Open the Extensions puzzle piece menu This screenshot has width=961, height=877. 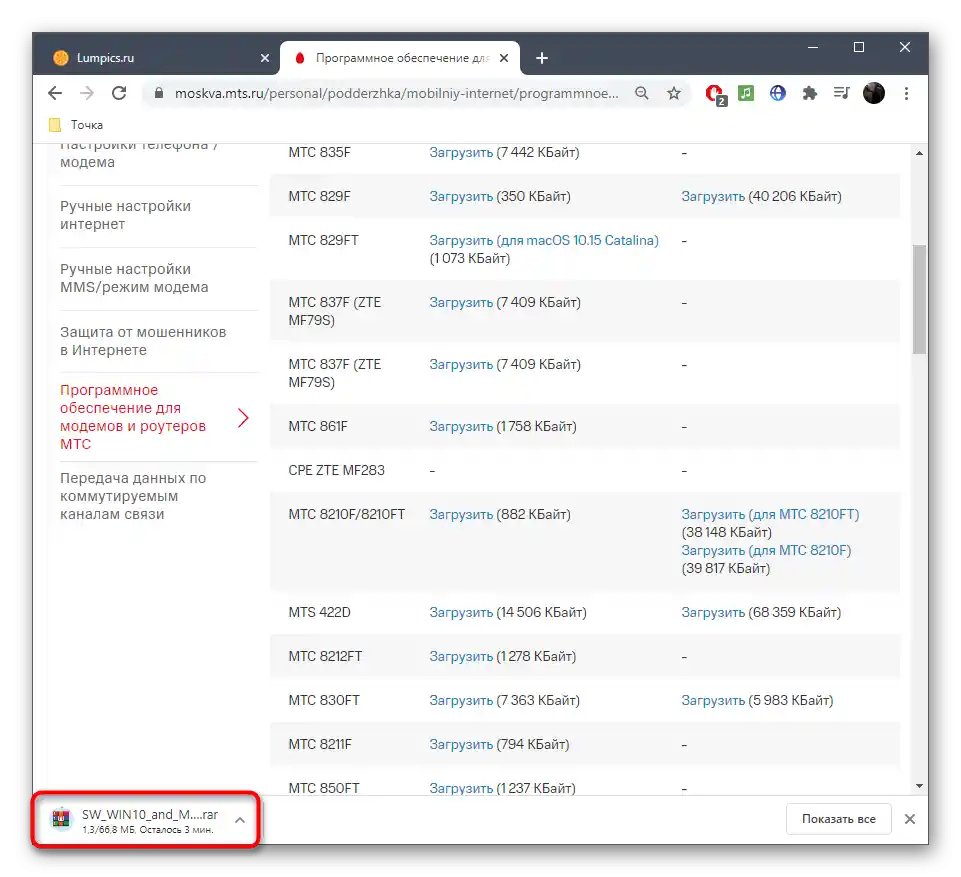tap(810, 93)
